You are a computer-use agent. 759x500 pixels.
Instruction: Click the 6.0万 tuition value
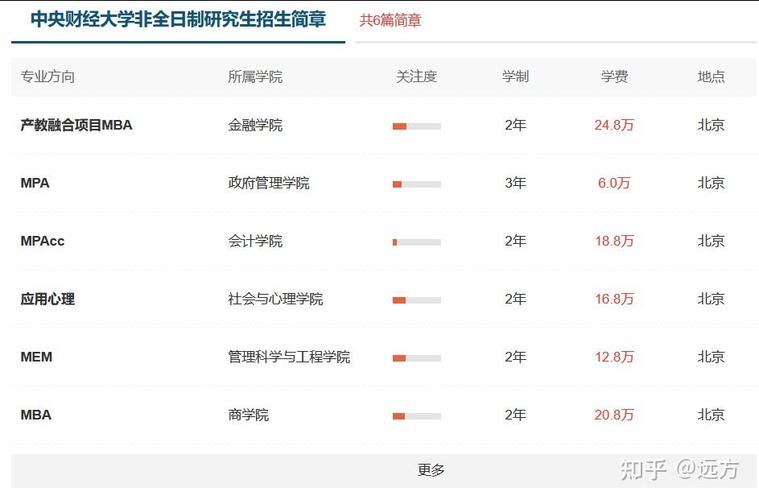(614, 183)
